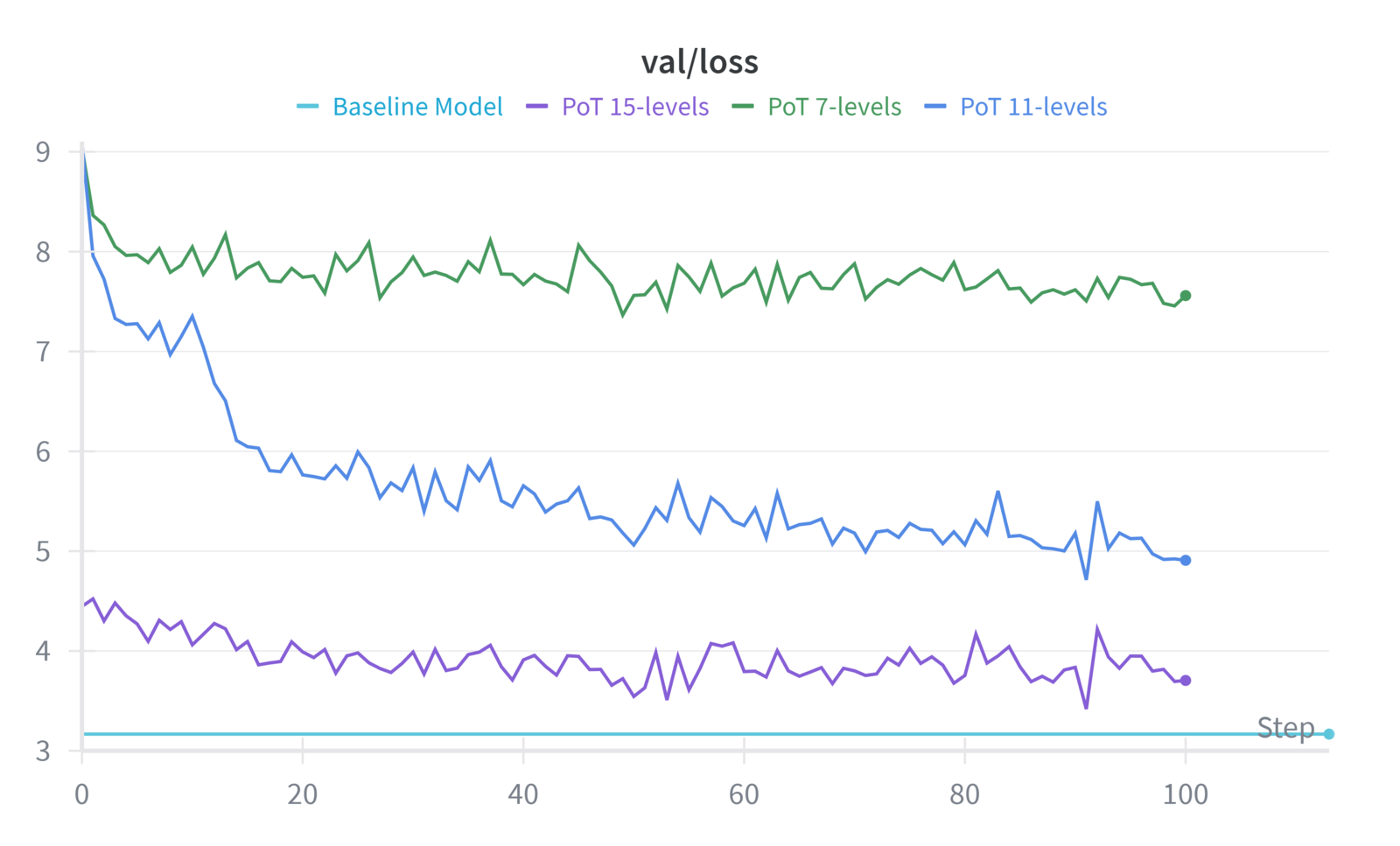Click the x-axis tick label 100
The width and height of the screenshot is (1400, 846).
(1185, 794)
